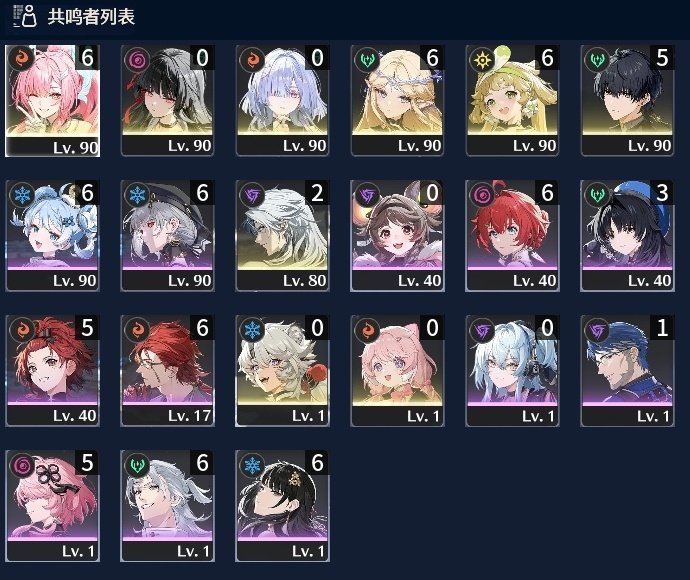This screenshot has height=580, width=690.
Task: Select the blonde elf Lv. 90 wind character
Action: click(x=397, y=101)
